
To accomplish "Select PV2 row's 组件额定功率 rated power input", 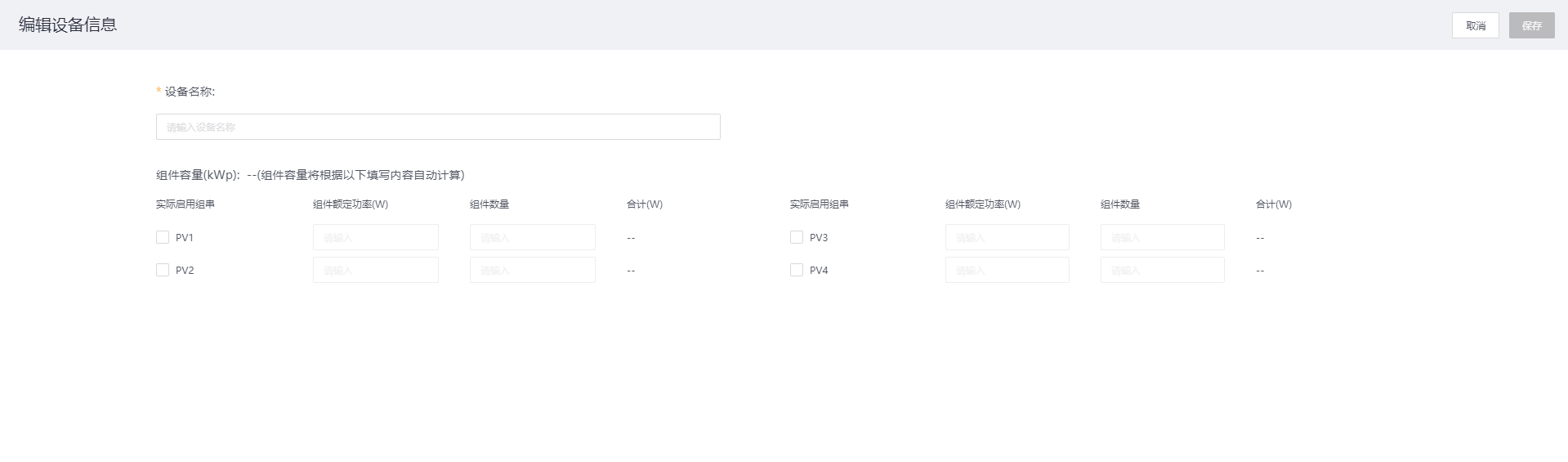I will point(375,270).
